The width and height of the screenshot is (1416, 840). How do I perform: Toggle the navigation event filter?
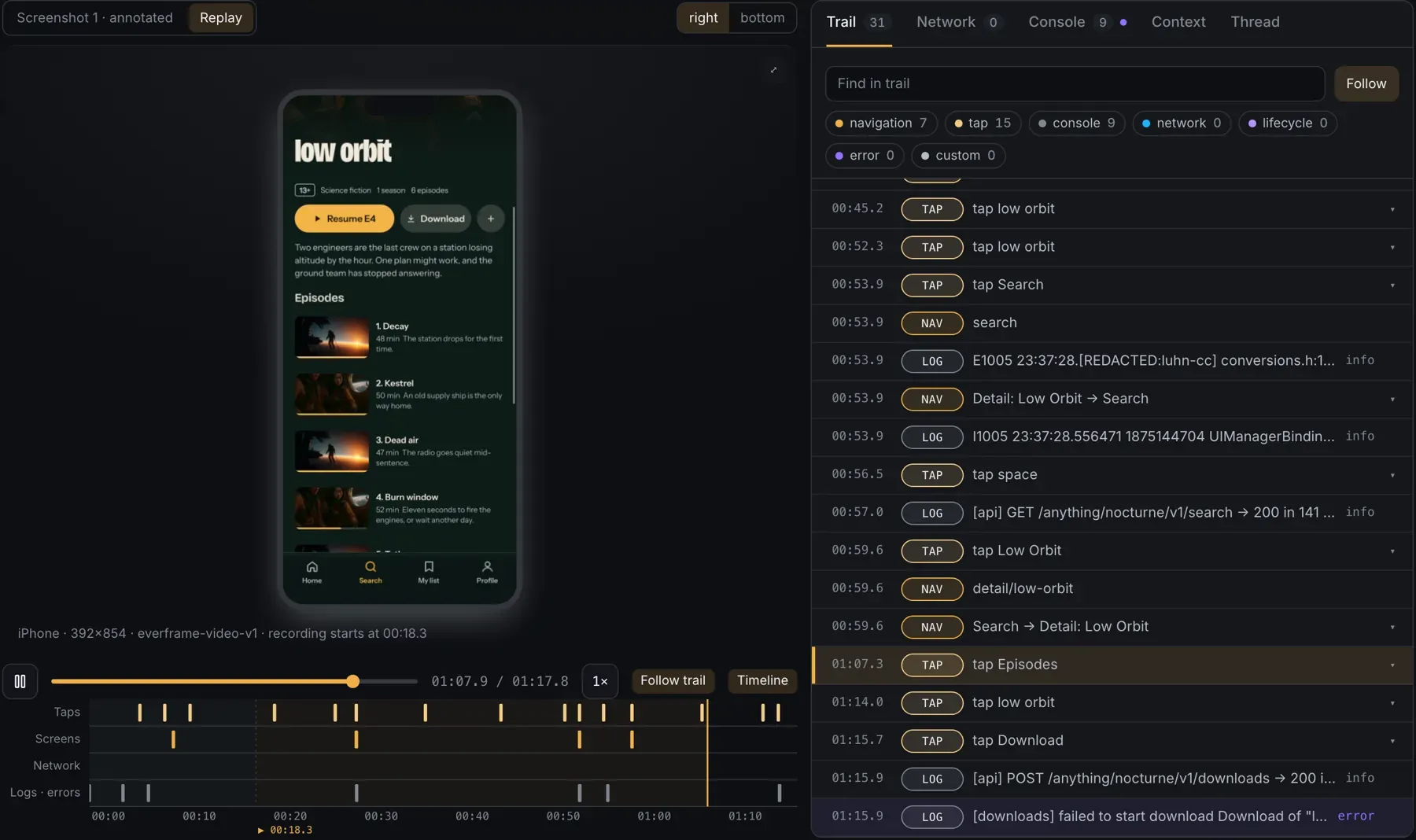click(x=881, y=123)
